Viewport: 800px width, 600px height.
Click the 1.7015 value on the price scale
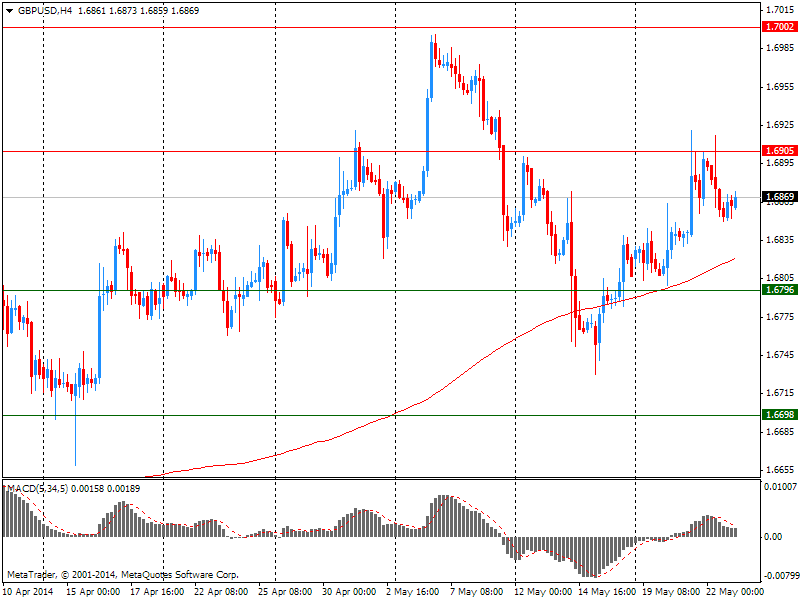click(x=780, y=10)
